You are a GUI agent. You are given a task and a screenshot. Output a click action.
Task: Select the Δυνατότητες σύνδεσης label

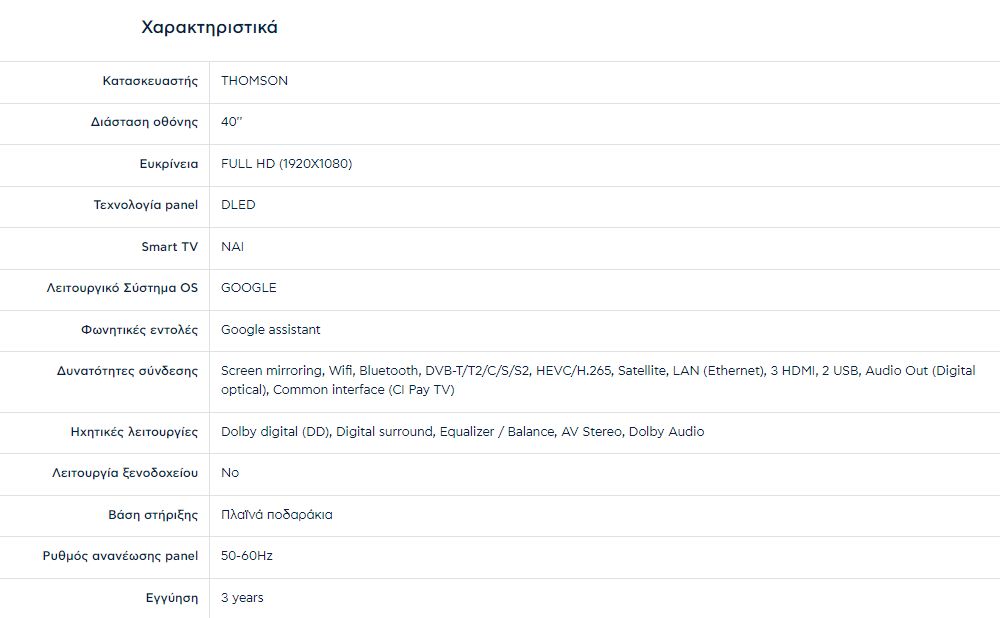tap(127, 371)
